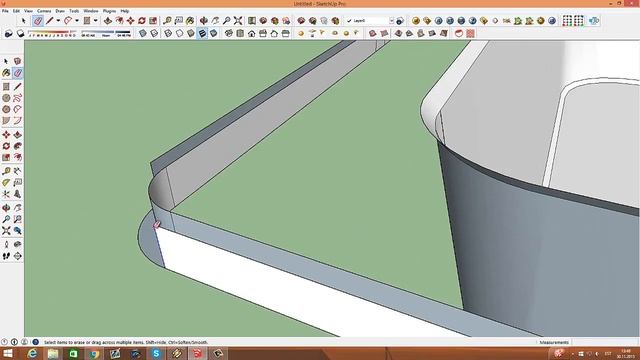Screen dimensions: 640x360
Task: Open the View menu
Action: click(28, 11)
